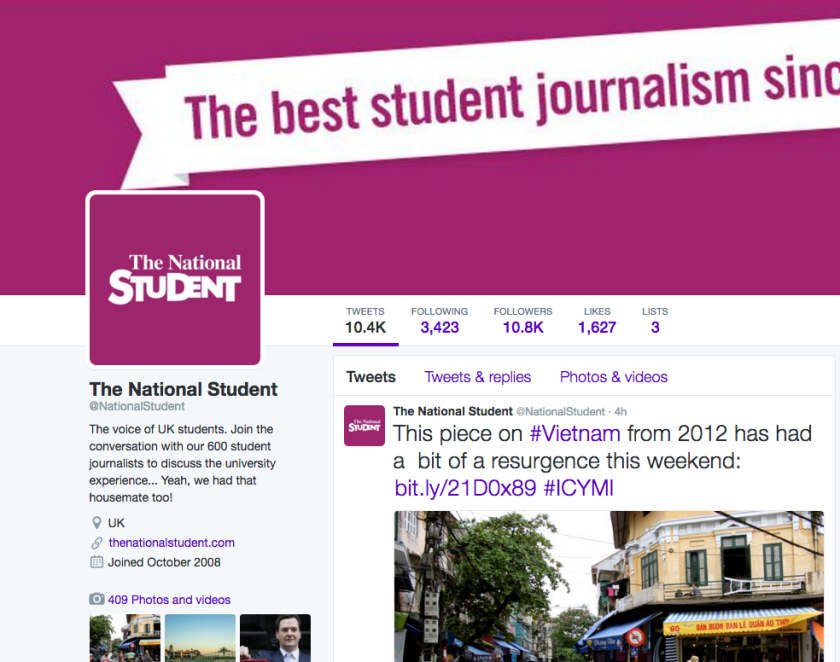The image size is (840, 662).
Task: Open the Tweets count tab
Action: click(365, 320)
